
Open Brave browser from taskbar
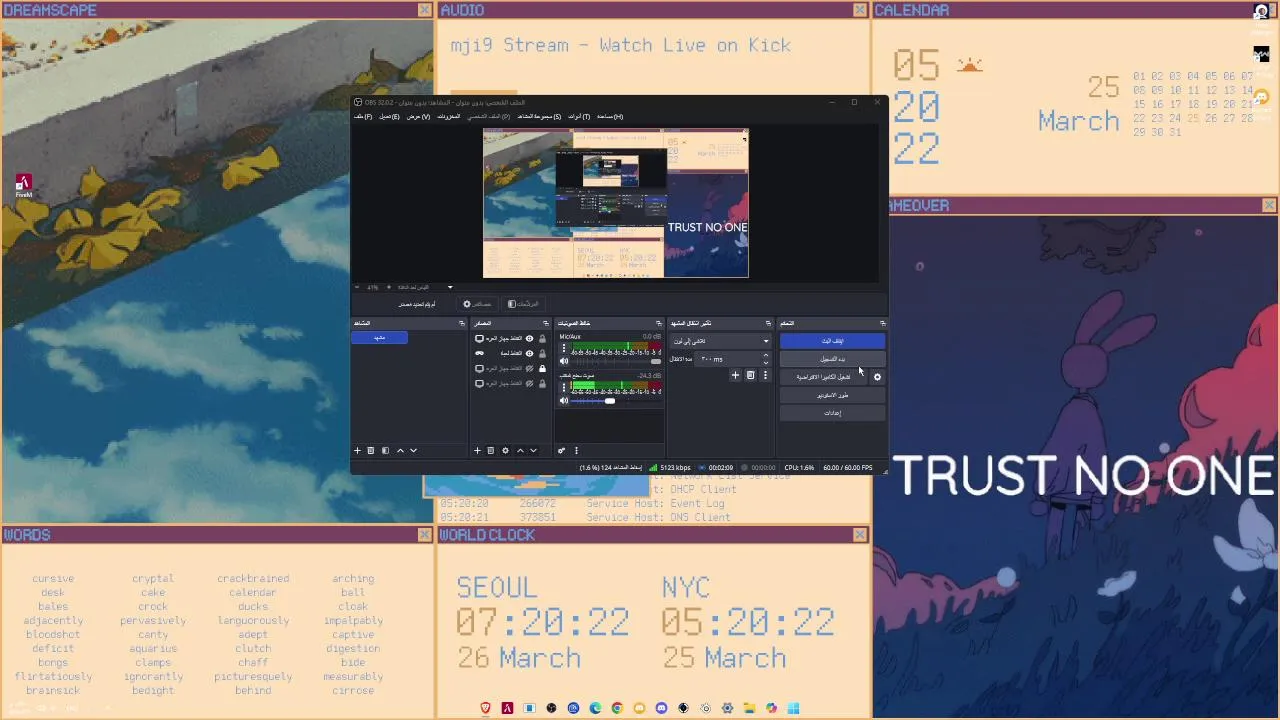[485, 708]
